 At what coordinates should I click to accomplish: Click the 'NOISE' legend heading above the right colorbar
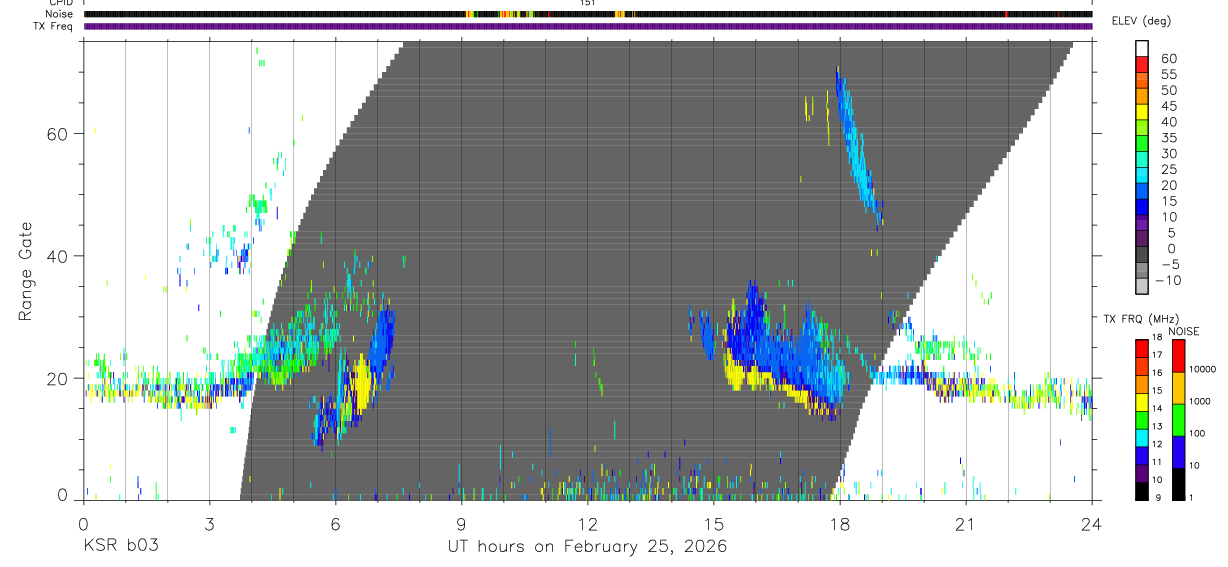1183,331
